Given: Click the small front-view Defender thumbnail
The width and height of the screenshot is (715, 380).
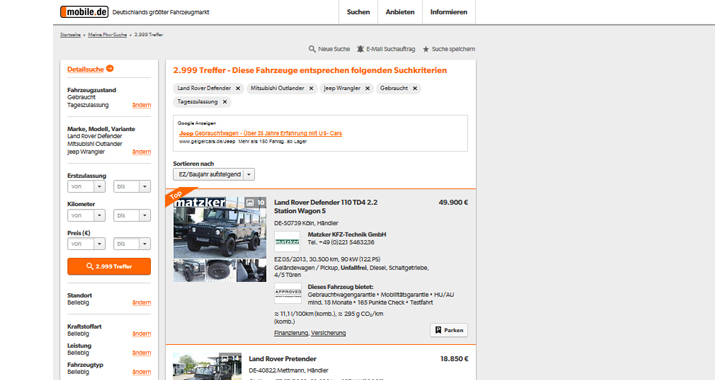Looking at the screenshot, I should [189, 271].
